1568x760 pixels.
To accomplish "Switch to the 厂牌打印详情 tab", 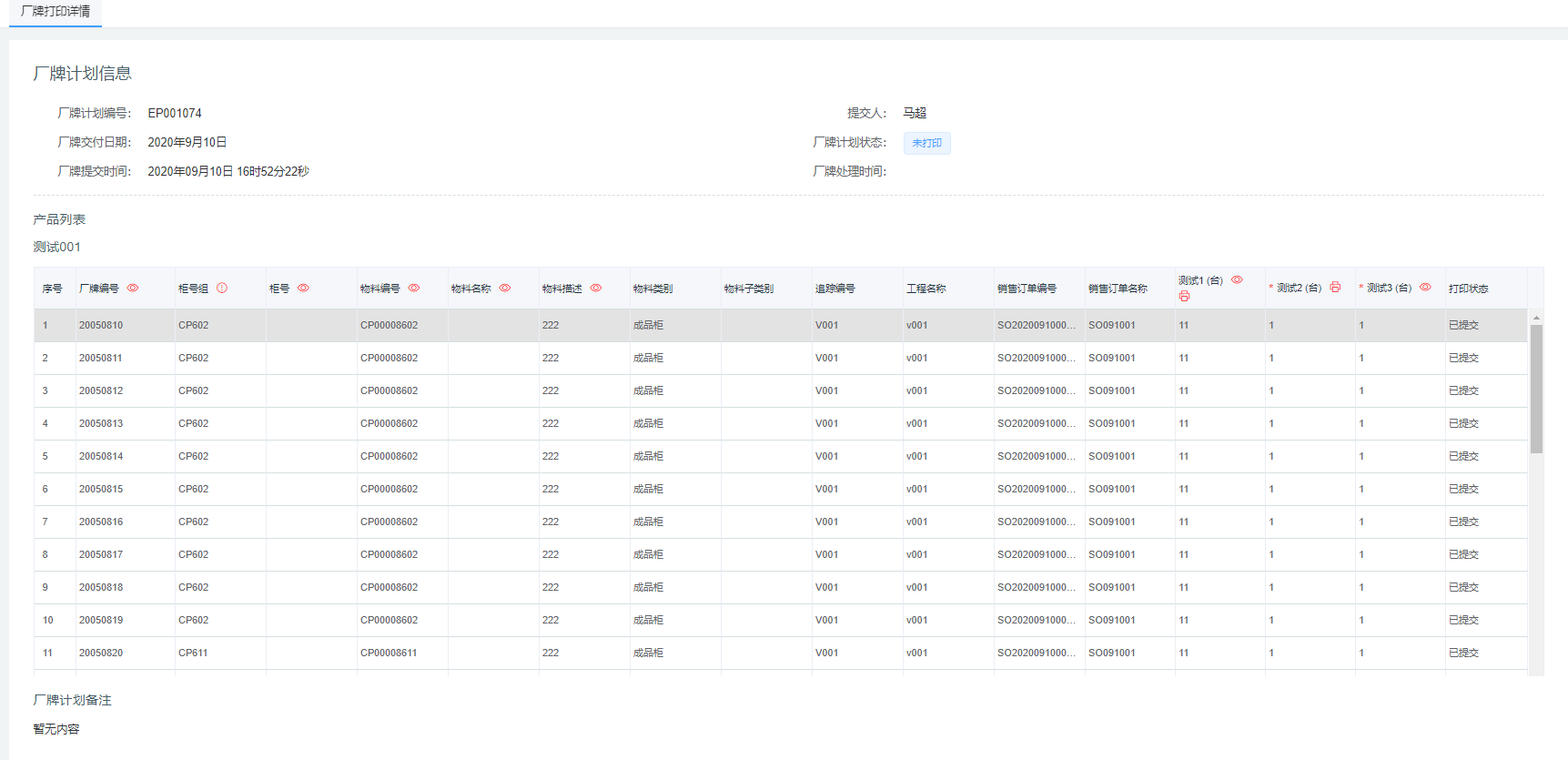I will [x=56, y=12].
